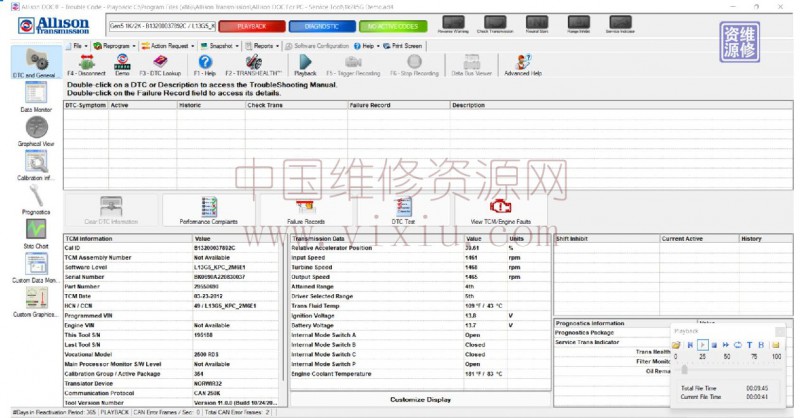Click the red PLAYBACK status button
800x418 pixels.
click(252, 26)
